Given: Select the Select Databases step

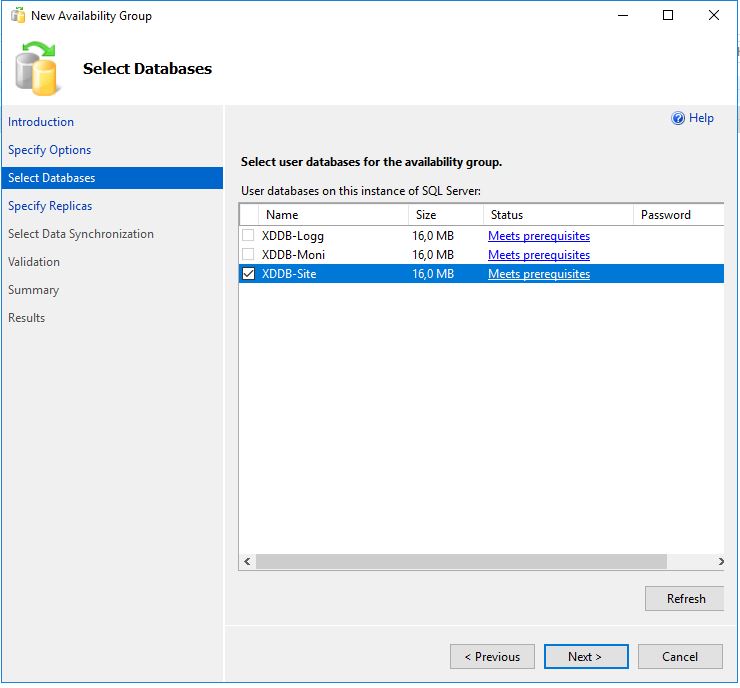Looking at the screenshot, I should click(x=112, y=178).
